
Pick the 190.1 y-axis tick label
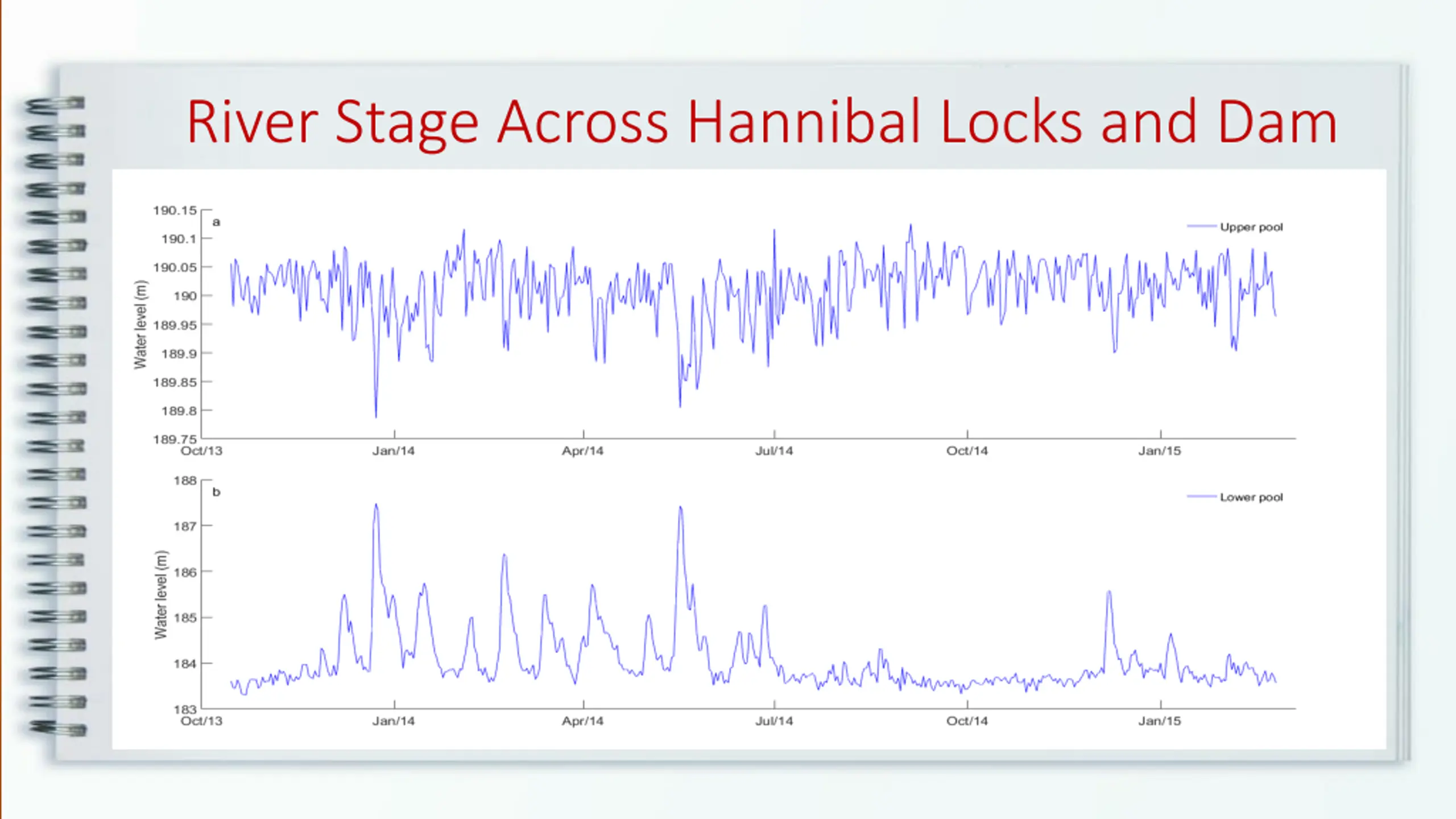coord(179,239)
